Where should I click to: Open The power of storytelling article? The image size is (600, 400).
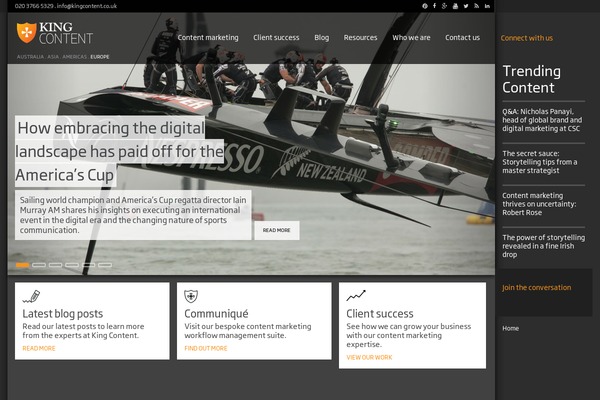(x=544, y=246)
